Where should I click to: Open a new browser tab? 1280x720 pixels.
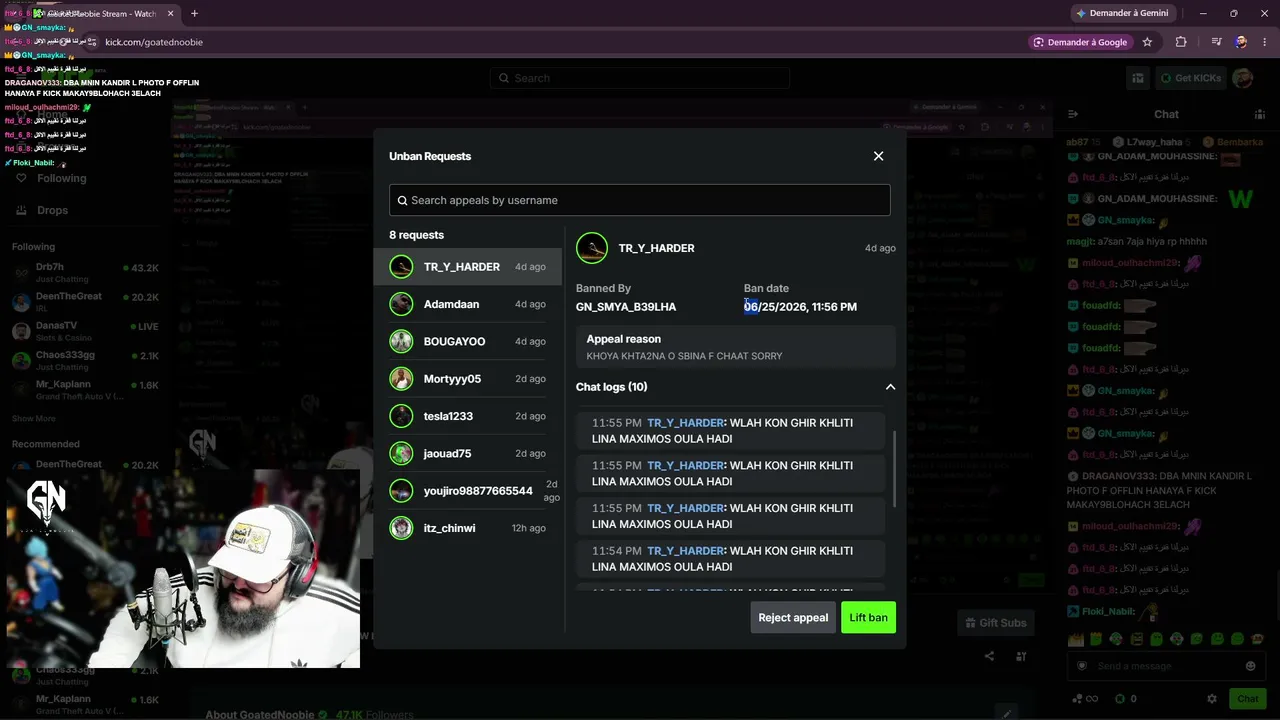194,13
